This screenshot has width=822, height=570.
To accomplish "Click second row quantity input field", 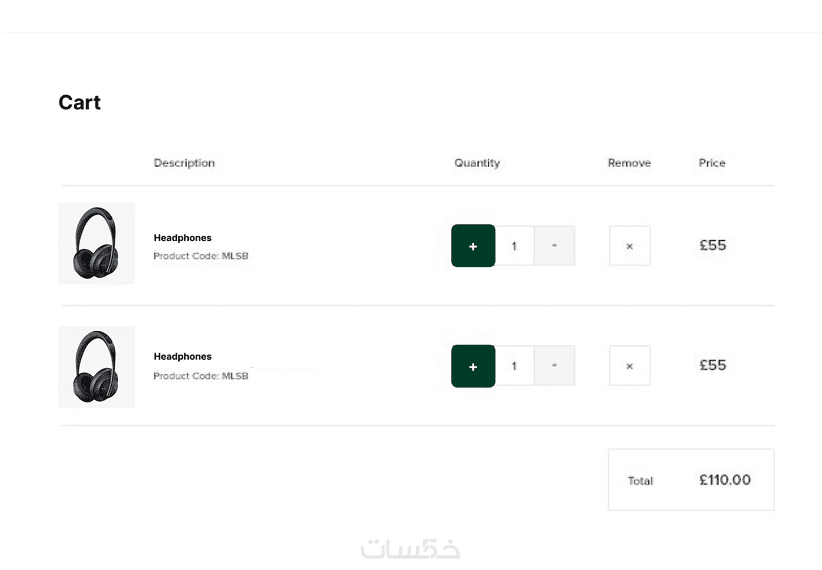I will [x=515, y=366].
